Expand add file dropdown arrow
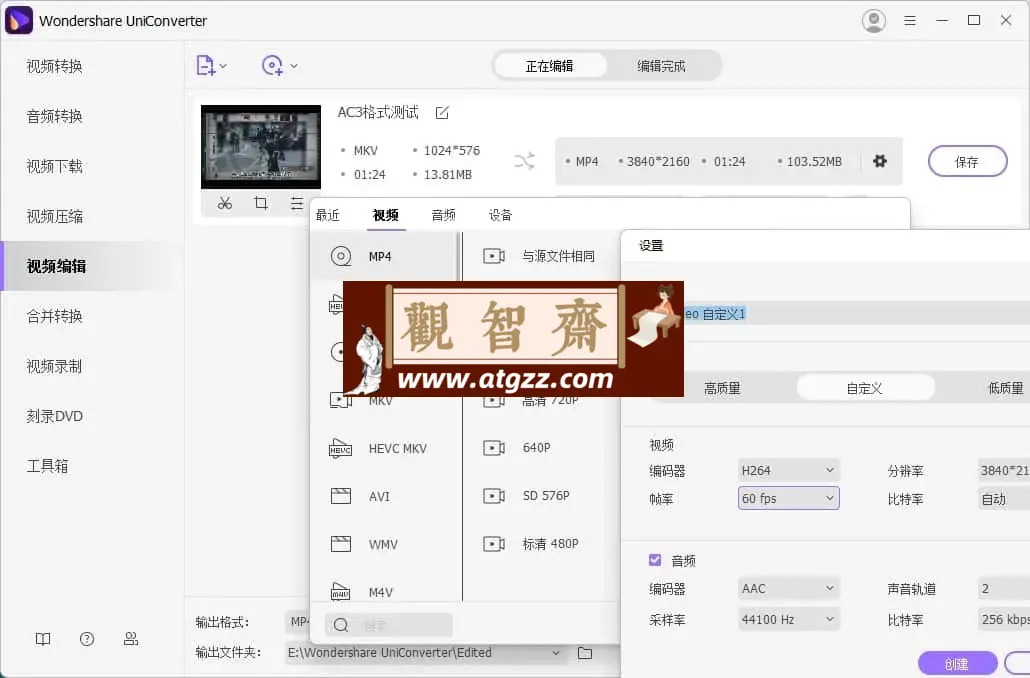Screen dimensions: 1030x678 pos(223,66)
